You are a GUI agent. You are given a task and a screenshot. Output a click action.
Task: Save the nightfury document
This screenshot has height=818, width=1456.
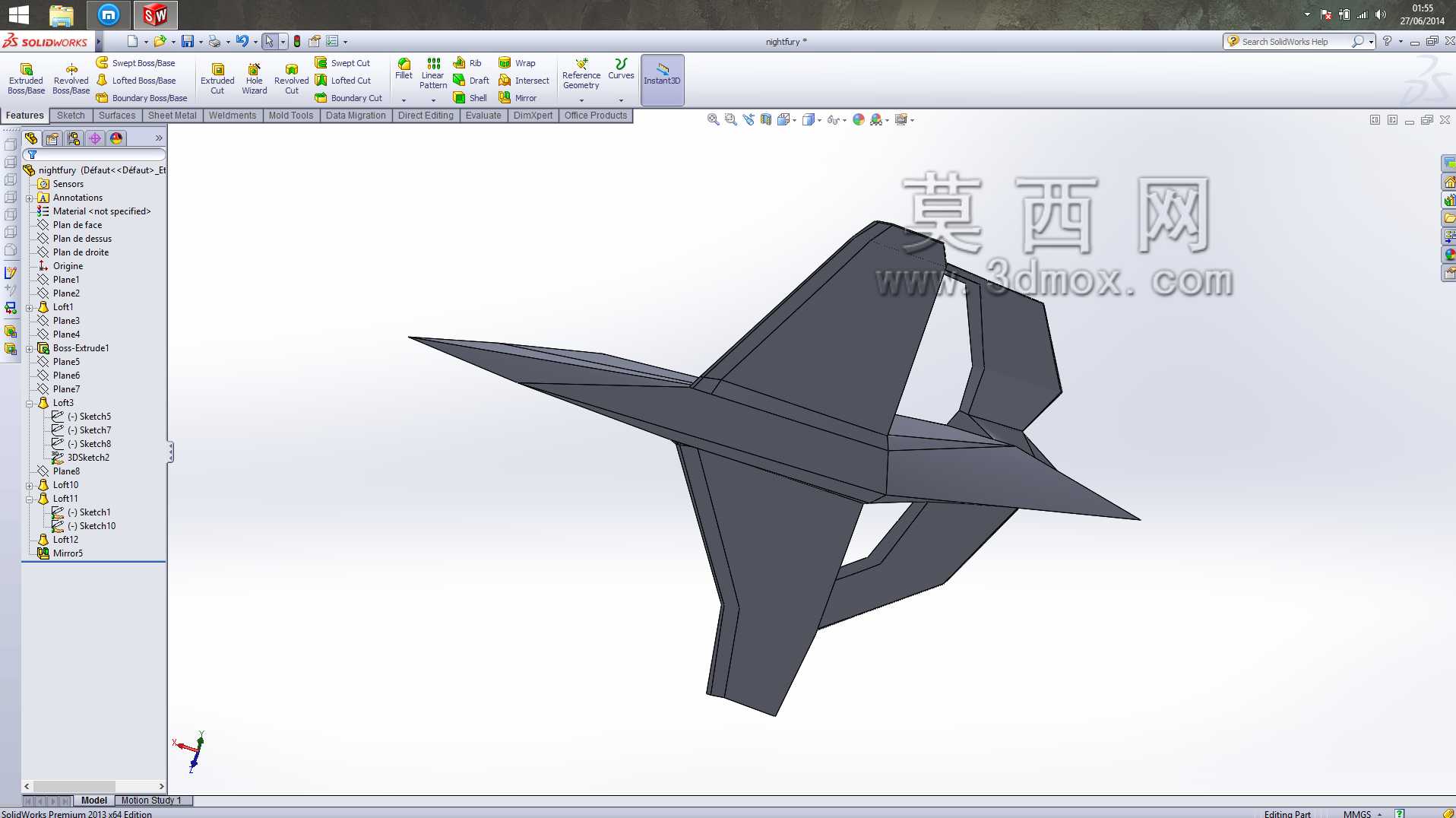[187, 41]
